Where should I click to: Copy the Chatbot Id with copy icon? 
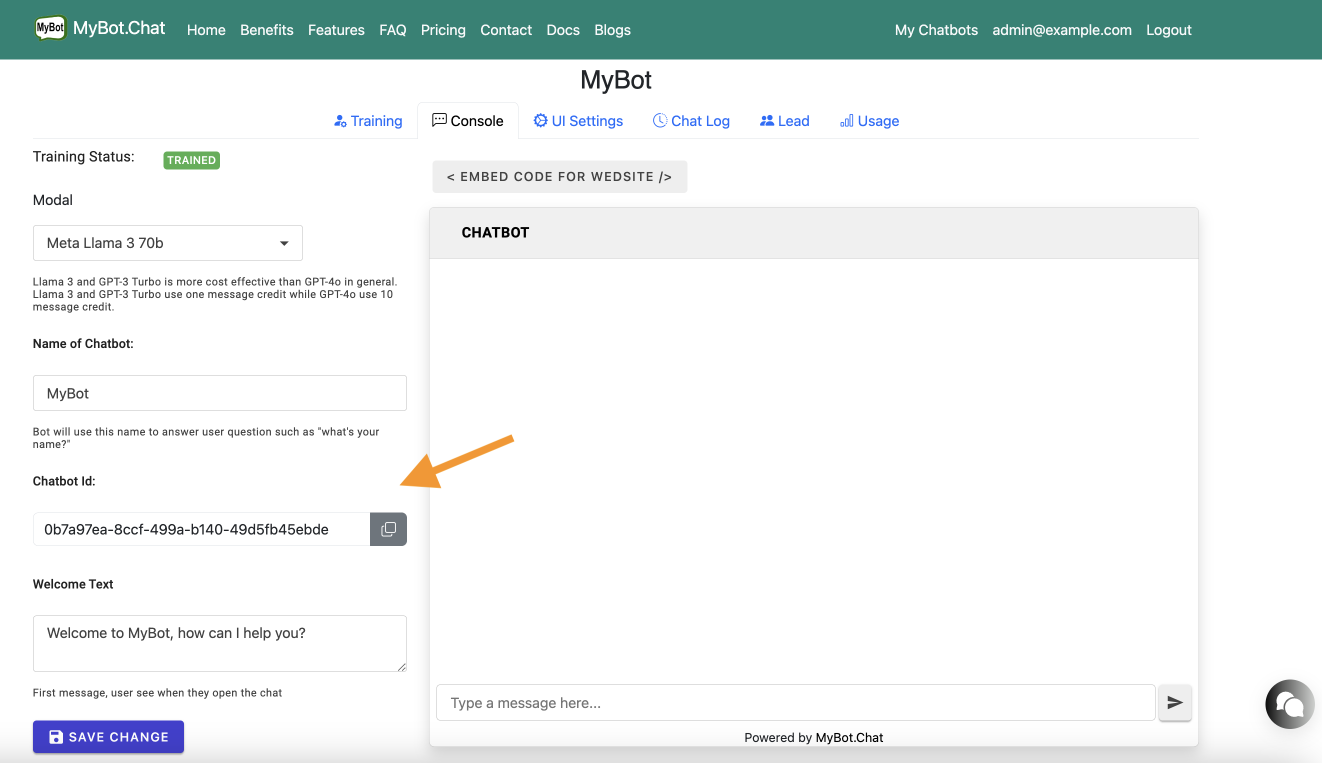click(388, 529)
